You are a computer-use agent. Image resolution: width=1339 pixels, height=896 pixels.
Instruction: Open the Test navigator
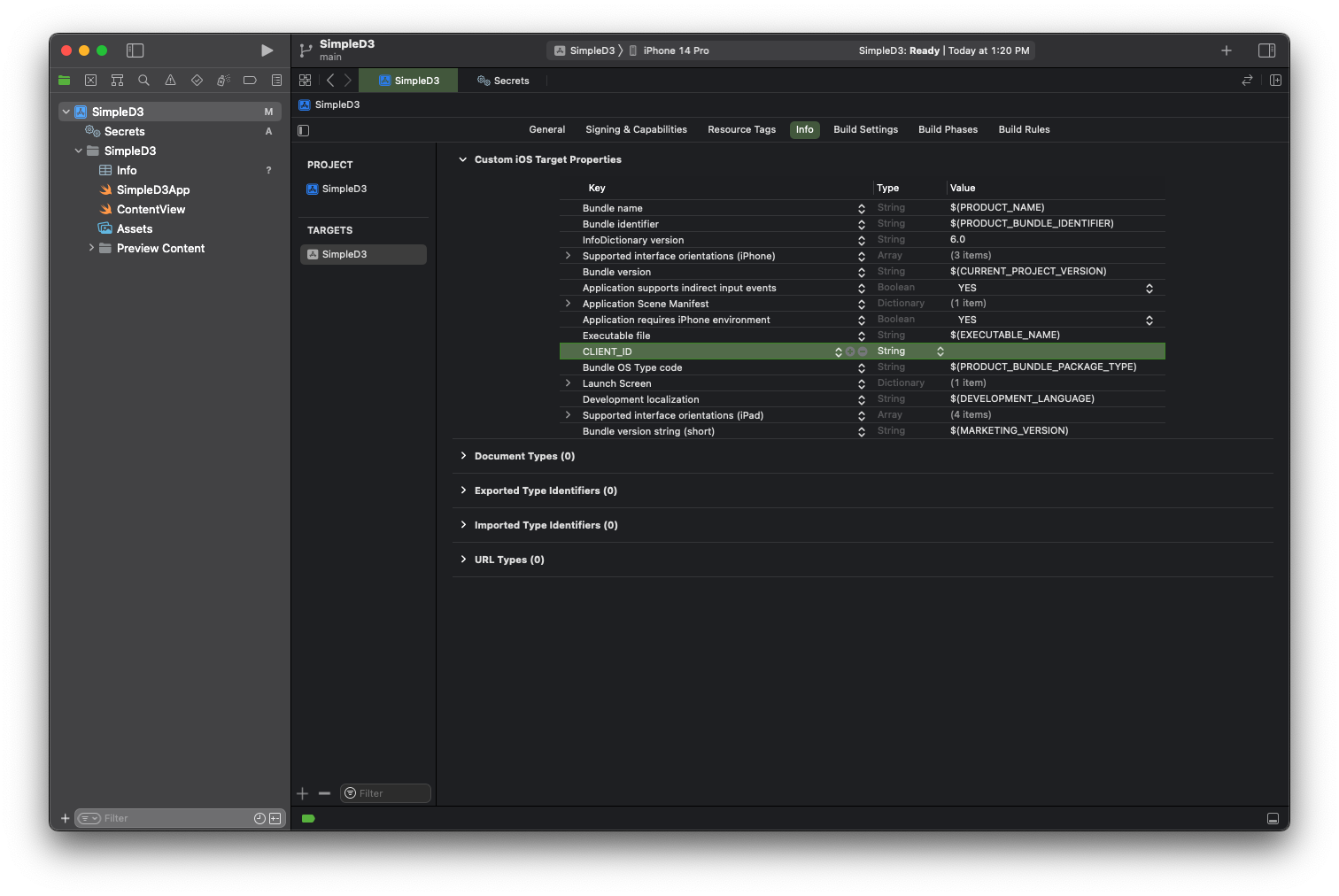[197, 81]
